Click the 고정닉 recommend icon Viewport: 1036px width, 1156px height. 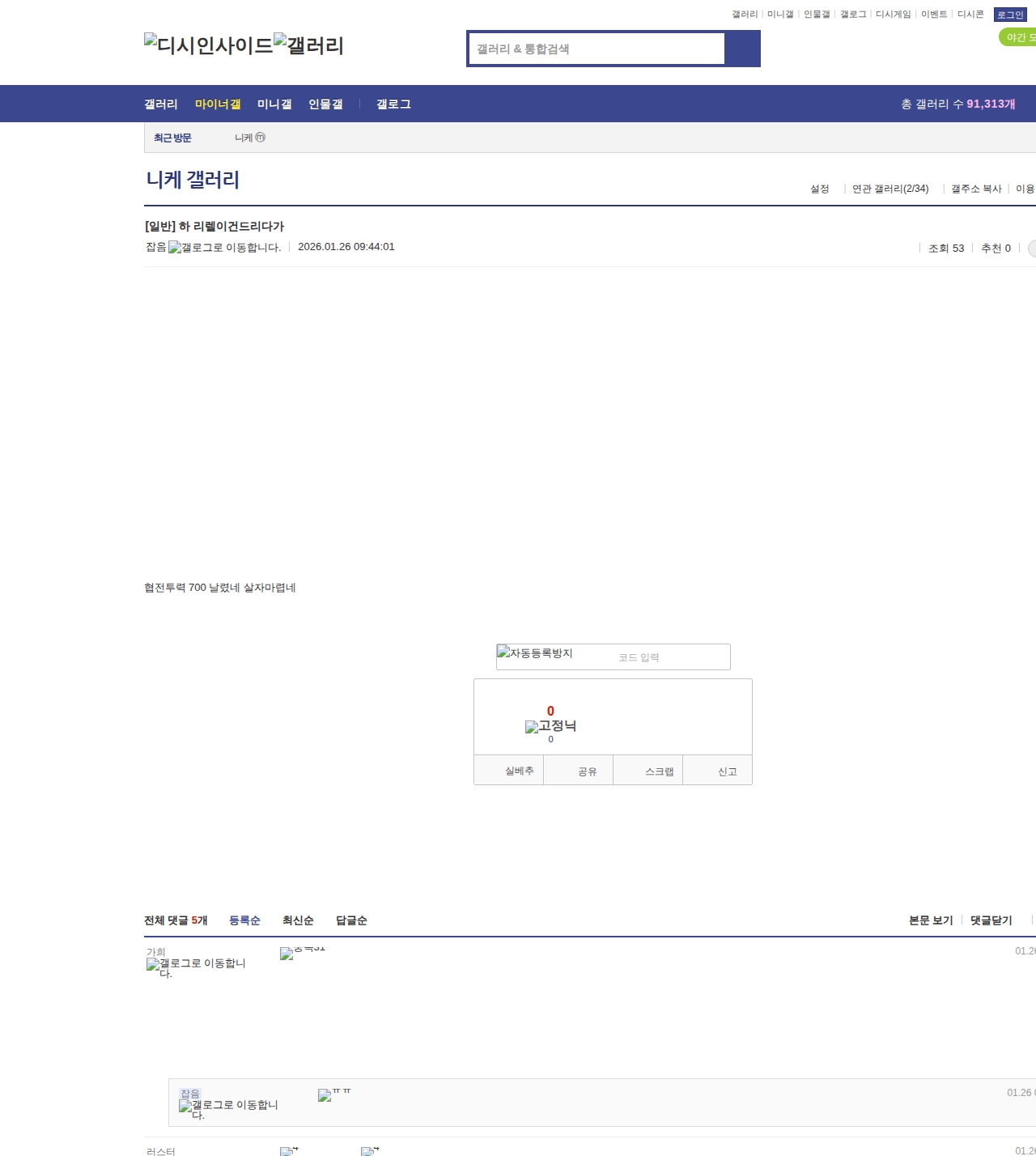[x=530, y=727]
